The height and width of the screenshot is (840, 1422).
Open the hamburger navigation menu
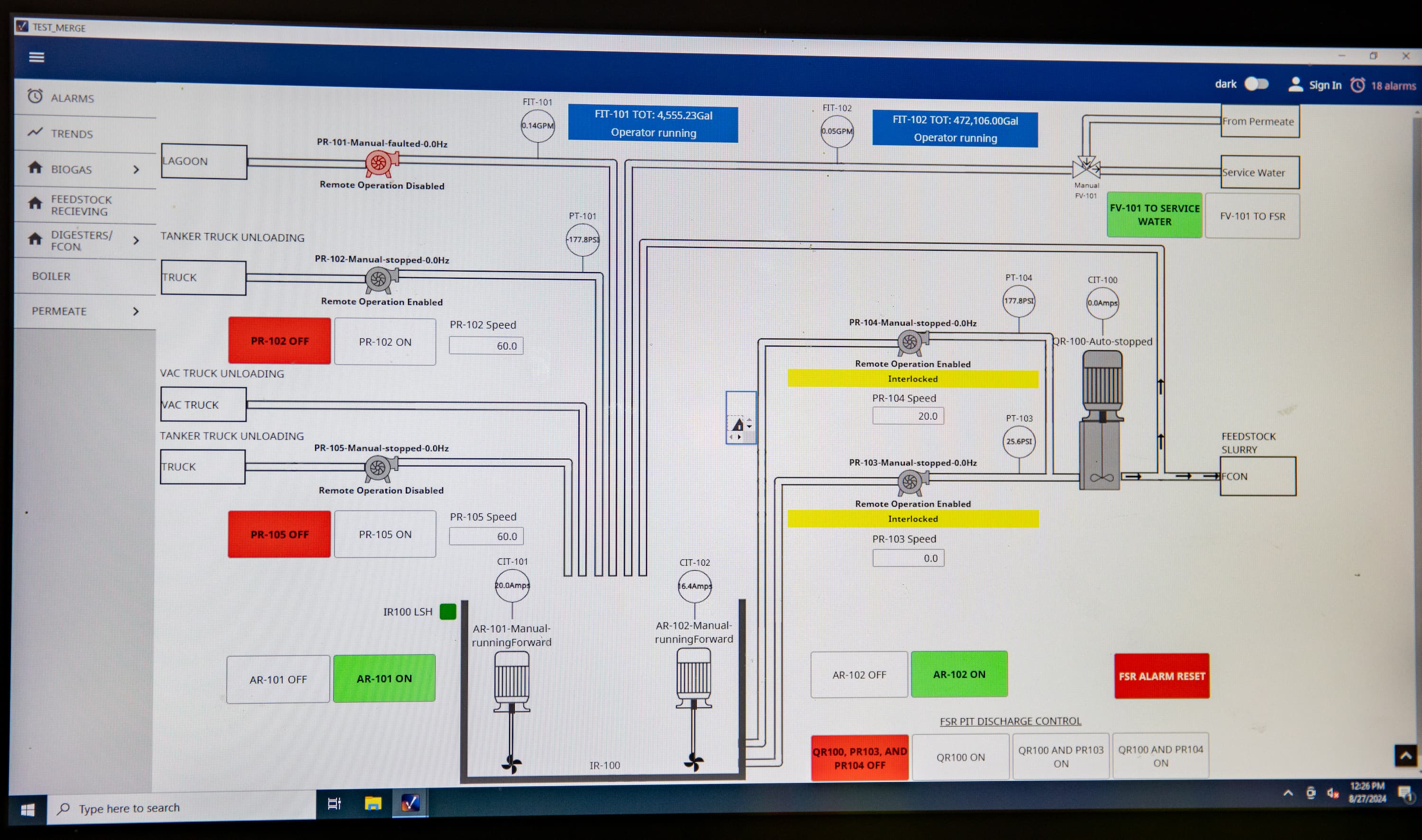(x=37, y=57)
